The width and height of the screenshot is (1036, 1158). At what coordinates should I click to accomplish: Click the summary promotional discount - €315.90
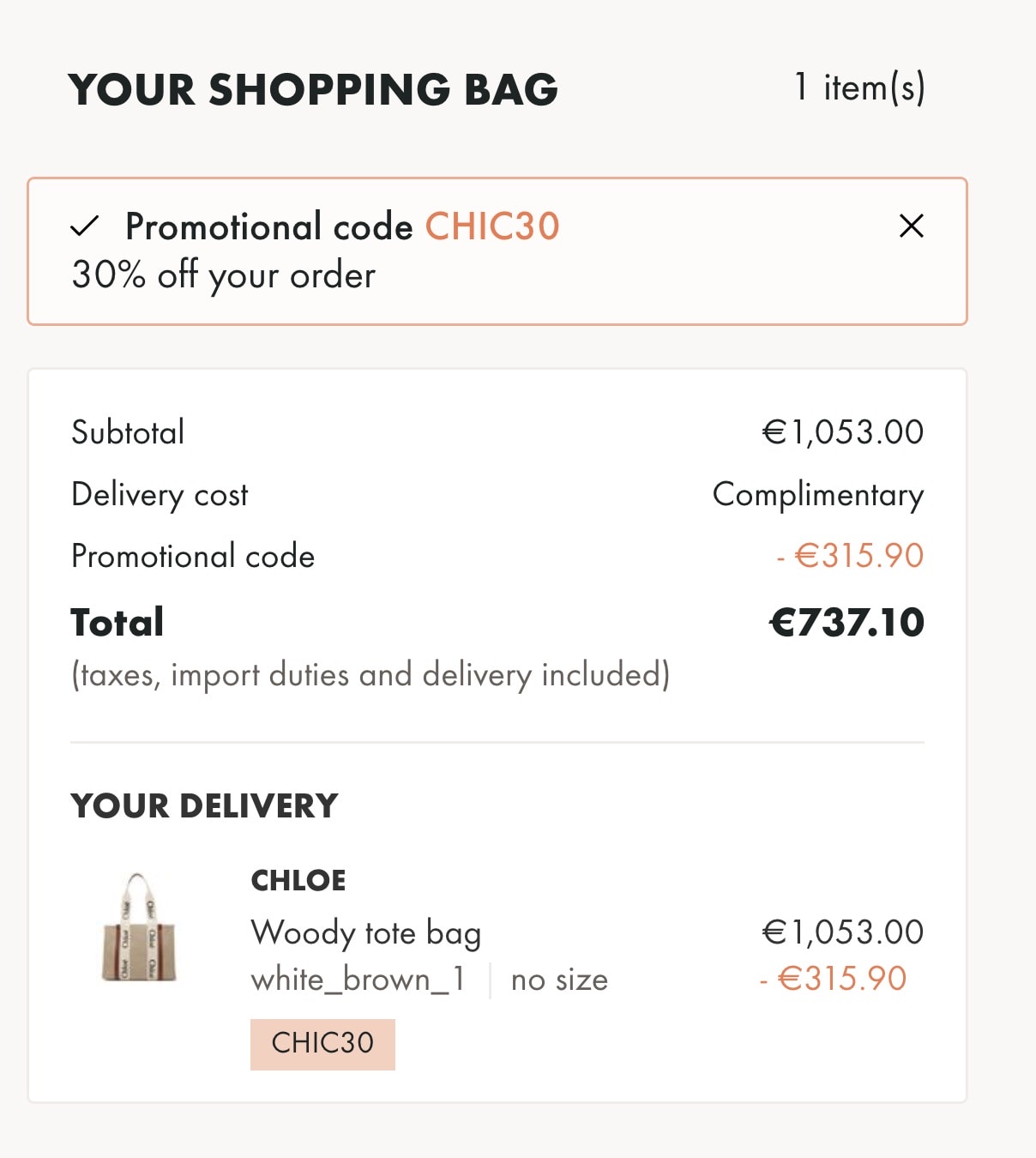850,556
